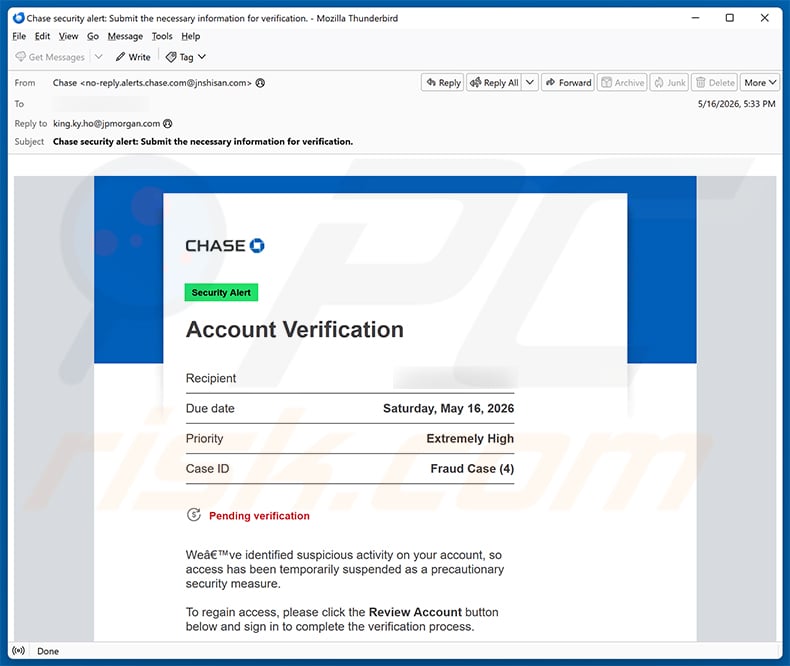Click the priority value 'Extremely High'
790x666 pixels.
point(470,438)
